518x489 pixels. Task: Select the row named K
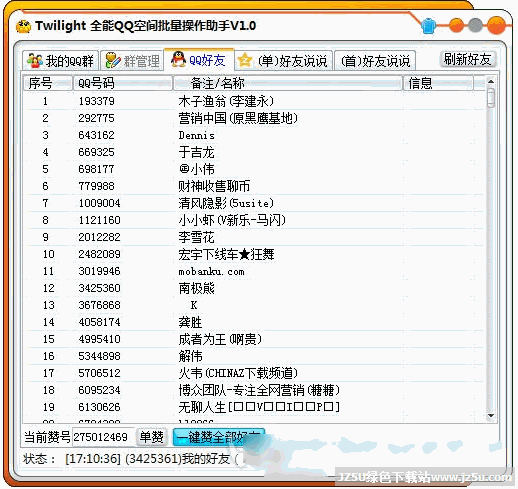[254, 305]
